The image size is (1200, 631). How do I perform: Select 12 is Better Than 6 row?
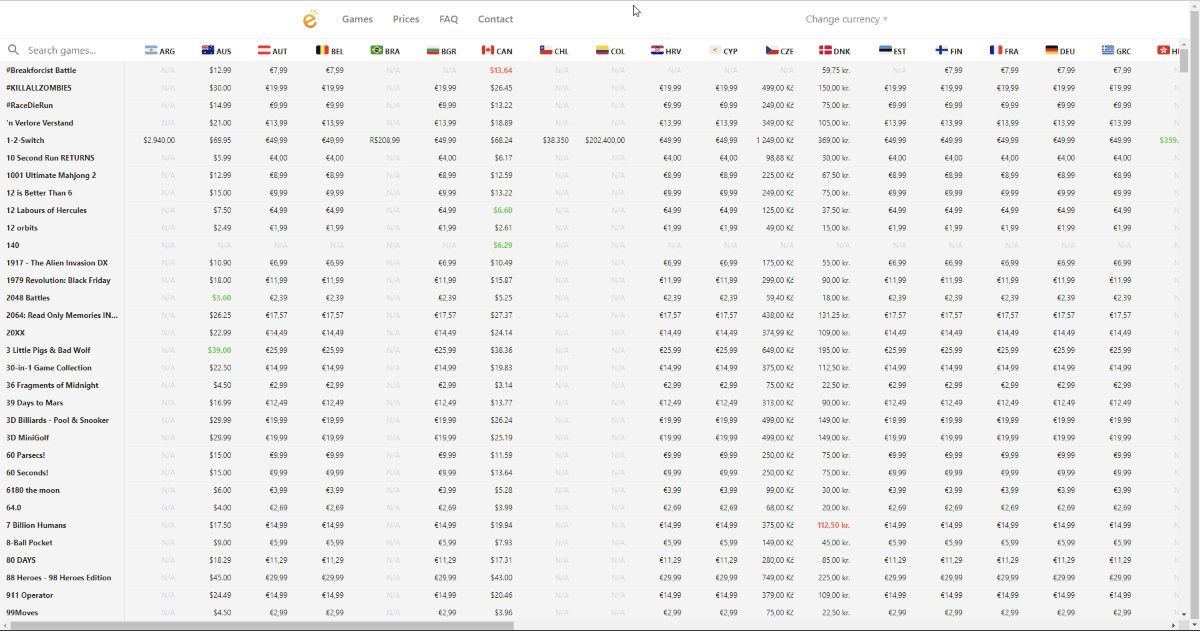39,193
